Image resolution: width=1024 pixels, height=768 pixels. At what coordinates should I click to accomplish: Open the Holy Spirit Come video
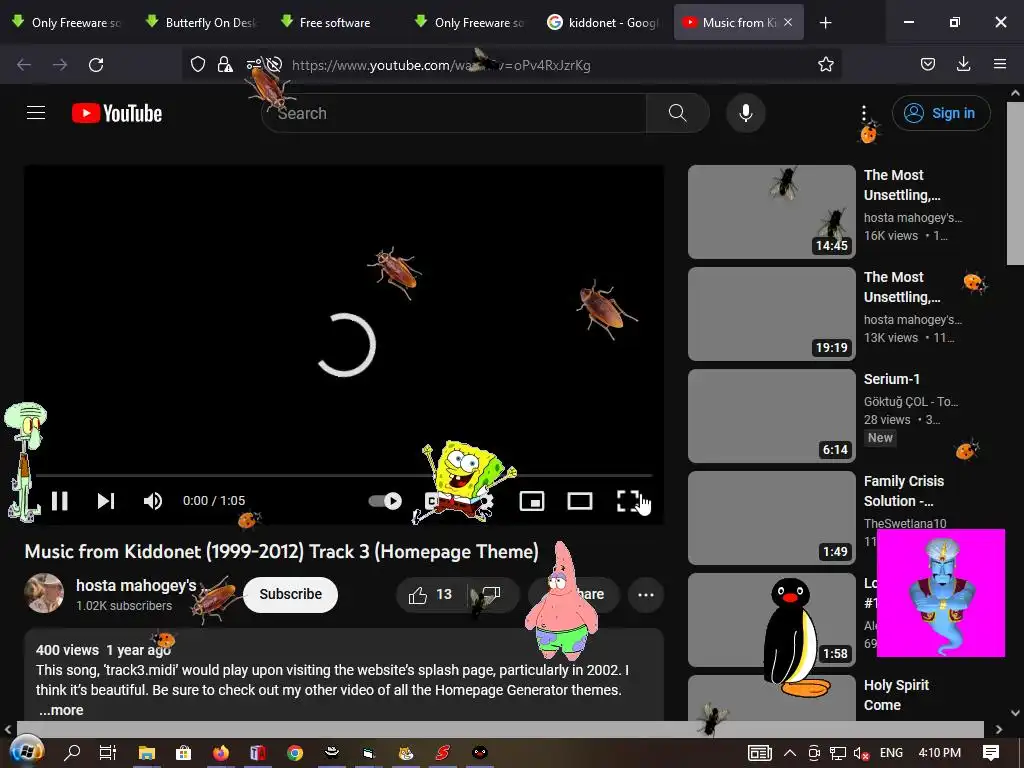(896, 695)
